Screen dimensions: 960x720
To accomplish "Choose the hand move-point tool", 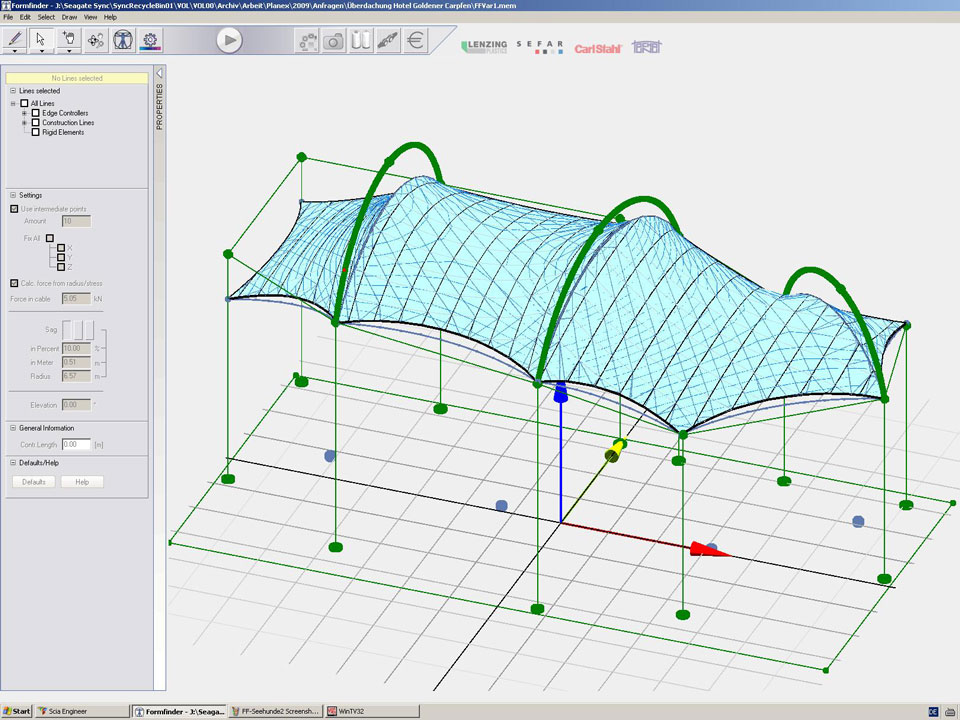I will pyautogui.click(x=69, y=39).
